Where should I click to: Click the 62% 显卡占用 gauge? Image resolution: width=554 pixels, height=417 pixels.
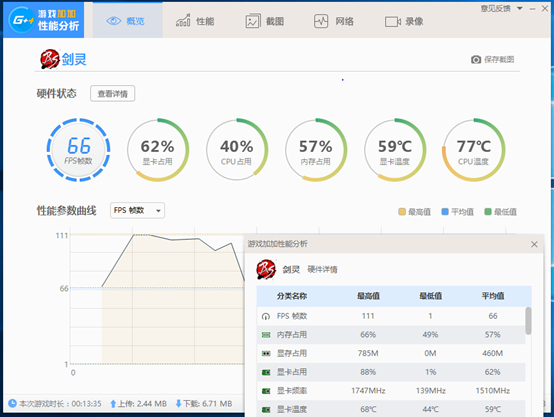tap(158, 150)
